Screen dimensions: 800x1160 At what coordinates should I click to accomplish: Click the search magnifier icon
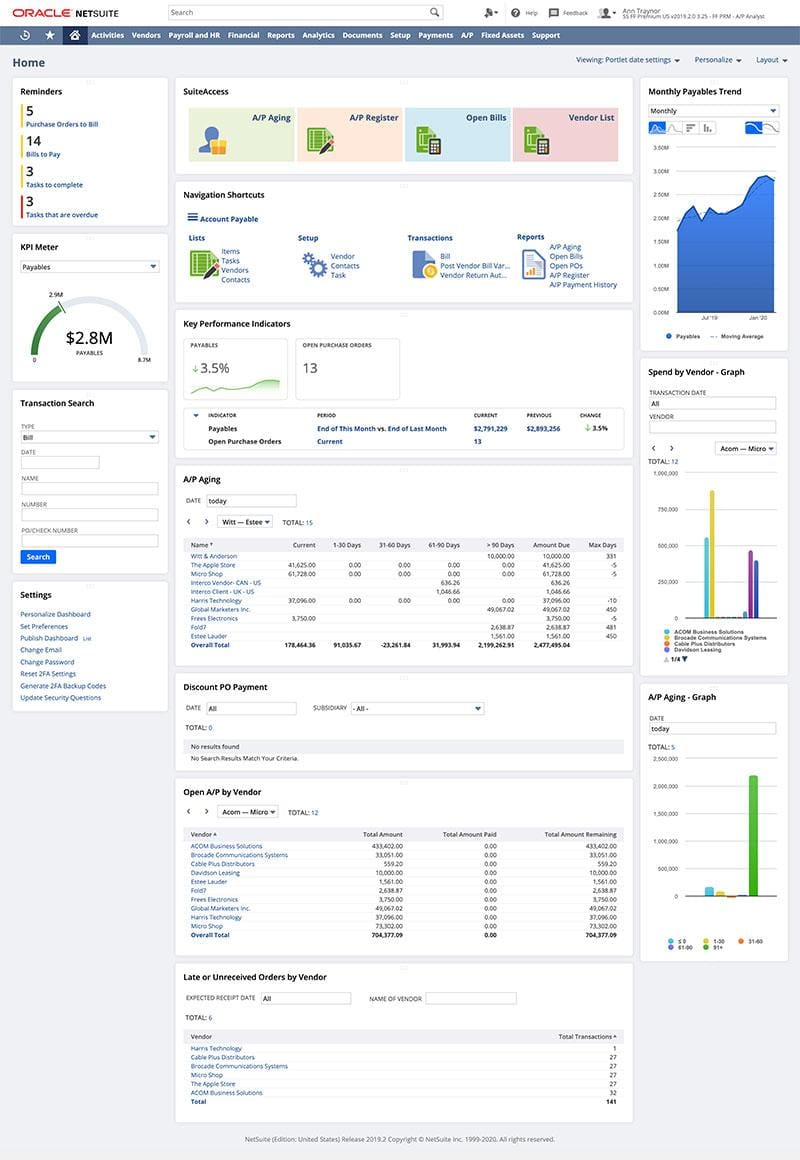tap(434, 12)
